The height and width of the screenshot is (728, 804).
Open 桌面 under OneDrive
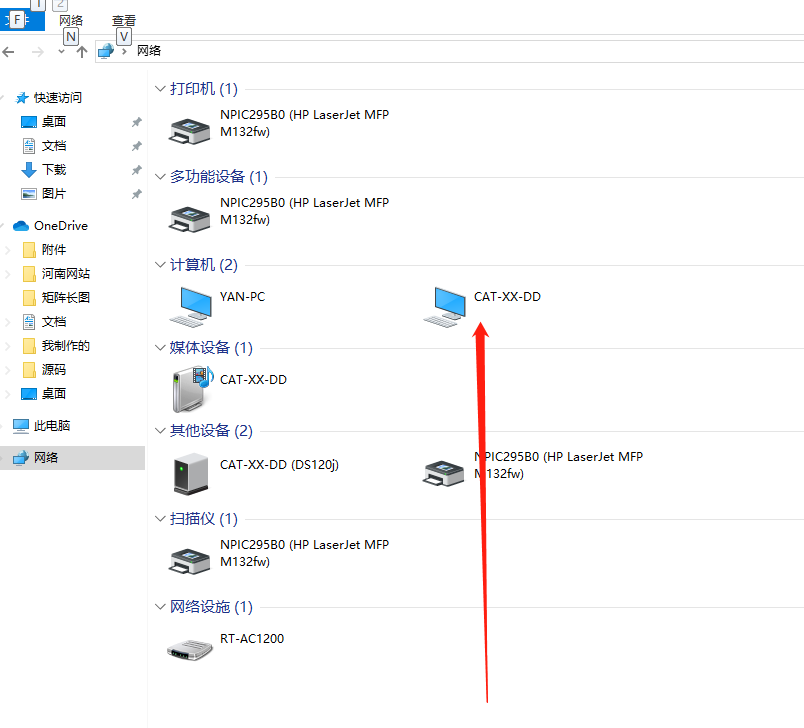pos(53,394)
